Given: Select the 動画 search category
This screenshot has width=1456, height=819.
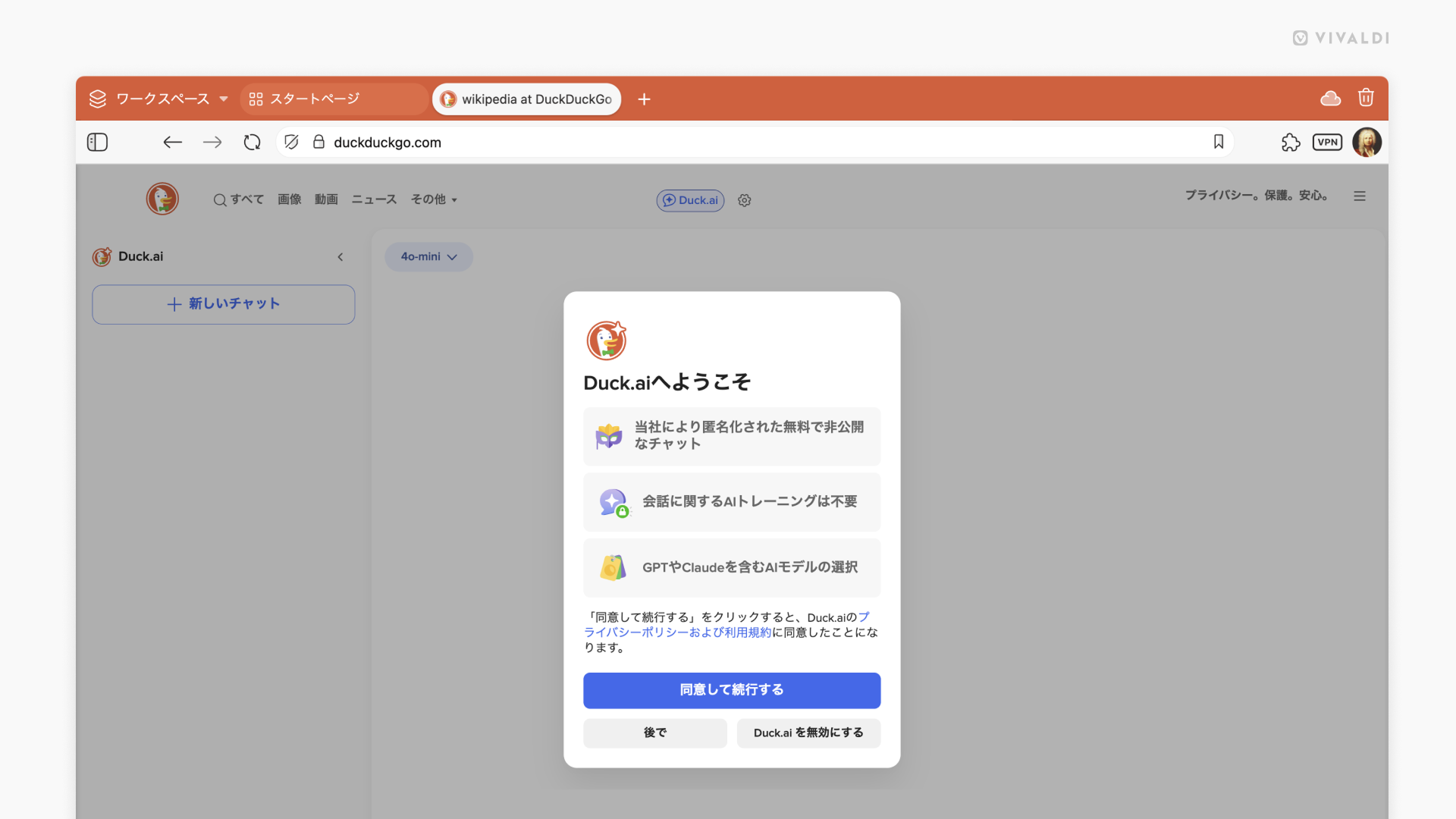Looking at the screenshot, I should pos(326,199).
